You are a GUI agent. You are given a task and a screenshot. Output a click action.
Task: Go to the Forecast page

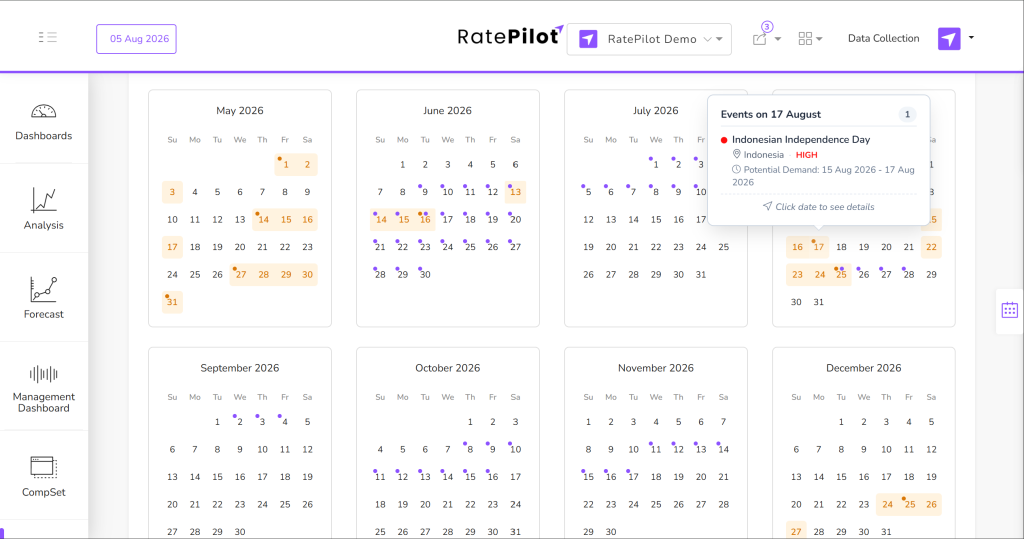44,298
